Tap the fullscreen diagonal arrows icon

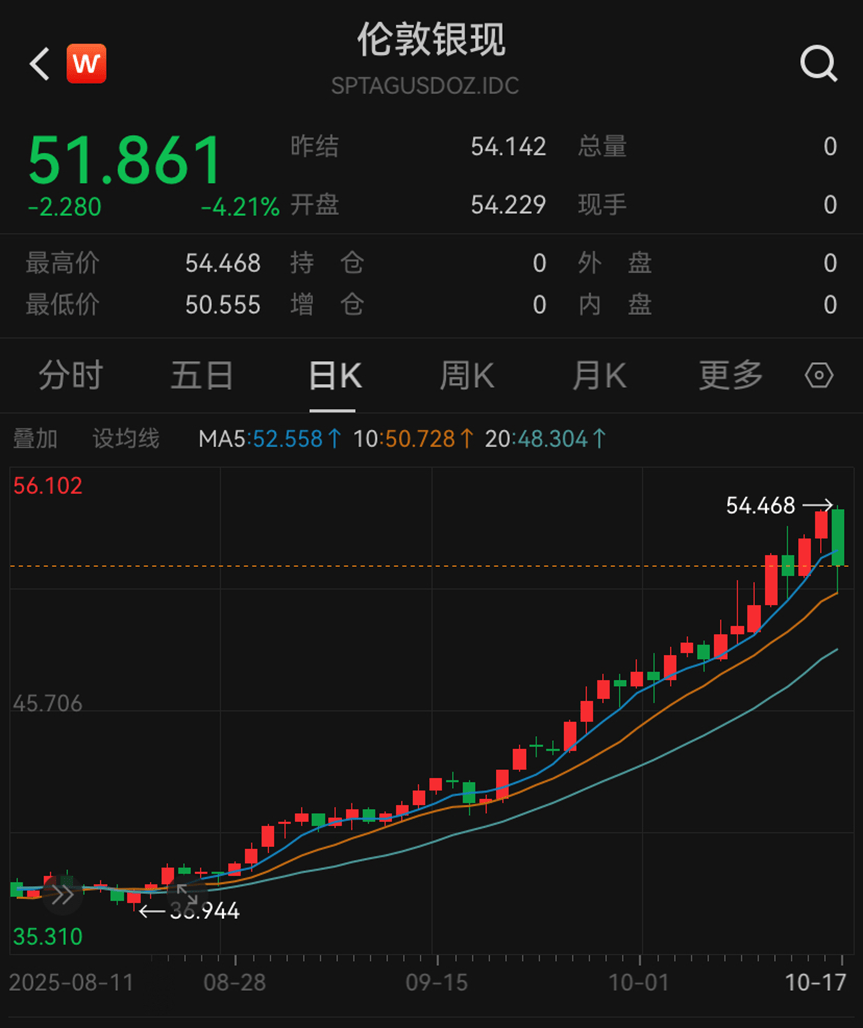187,895
